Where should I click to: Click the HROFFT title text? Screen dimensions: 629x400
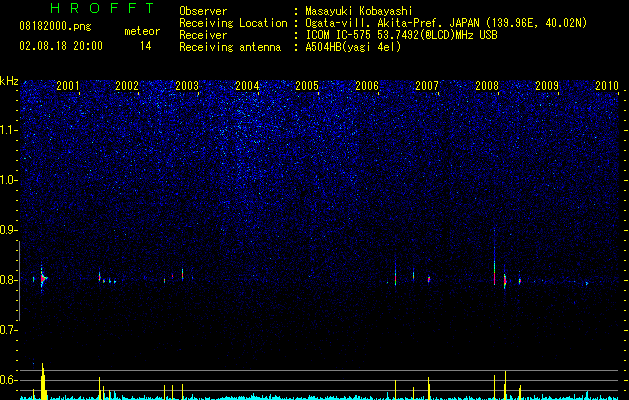click(102, 8)
